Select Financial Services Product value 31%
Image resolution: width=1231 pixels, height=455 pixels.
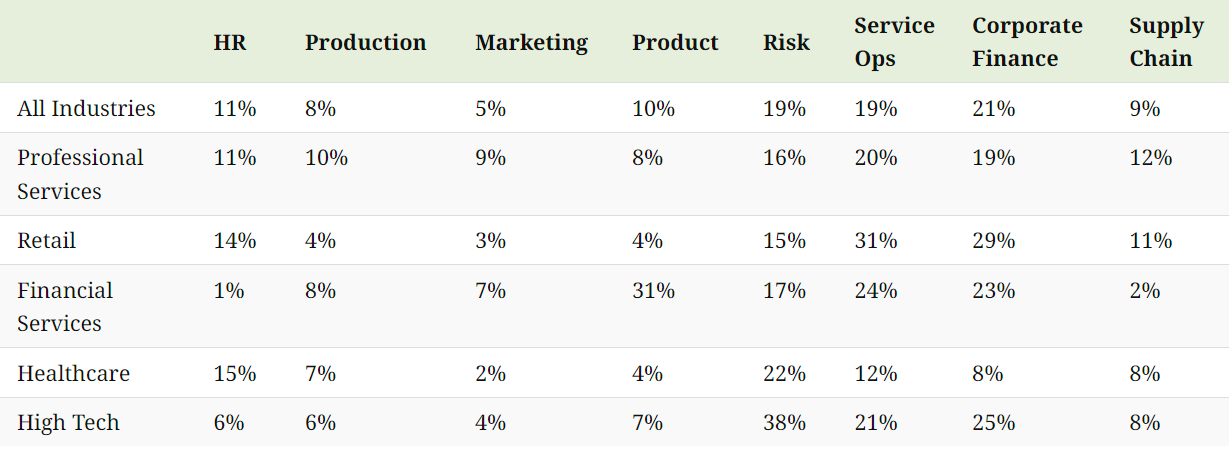[x=653, y=291]
